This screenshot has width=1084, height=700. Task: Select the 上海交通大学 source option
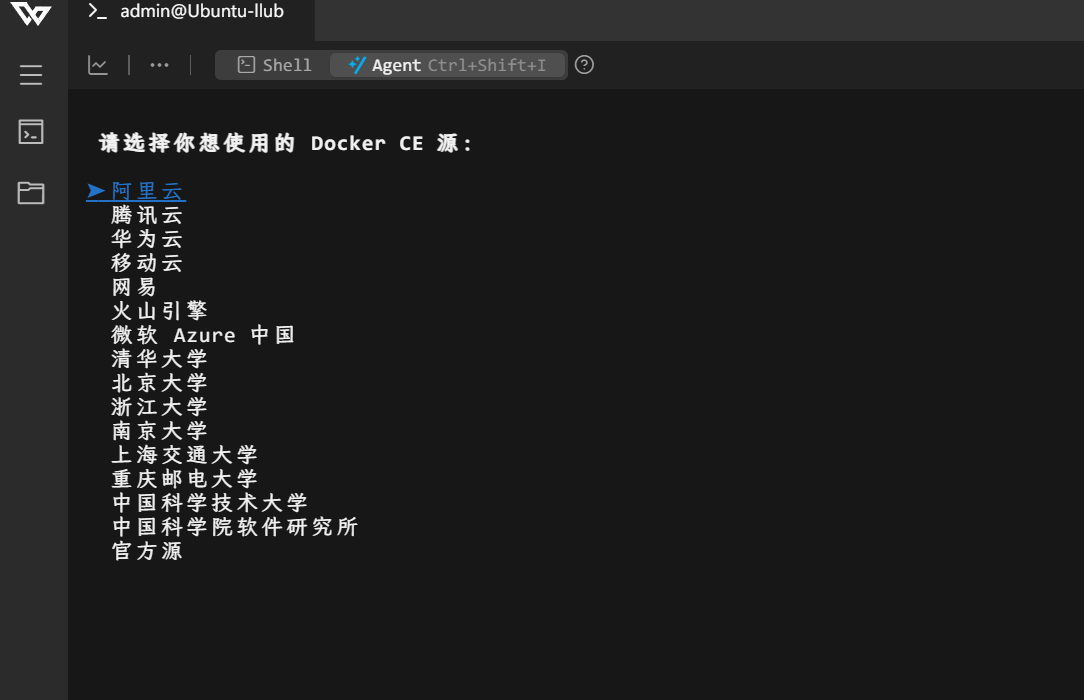(x=185, y=455)
